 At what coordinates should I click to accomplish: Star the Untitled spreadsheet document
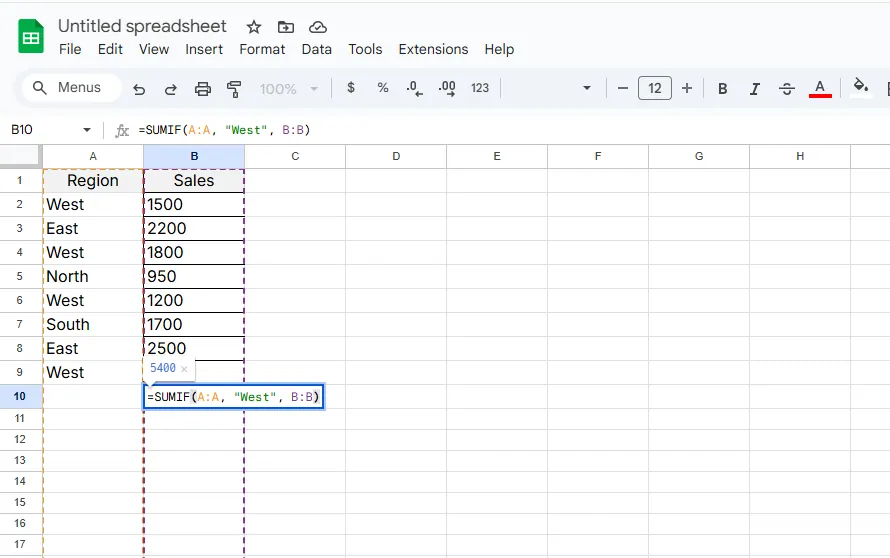tap(254, 27)
